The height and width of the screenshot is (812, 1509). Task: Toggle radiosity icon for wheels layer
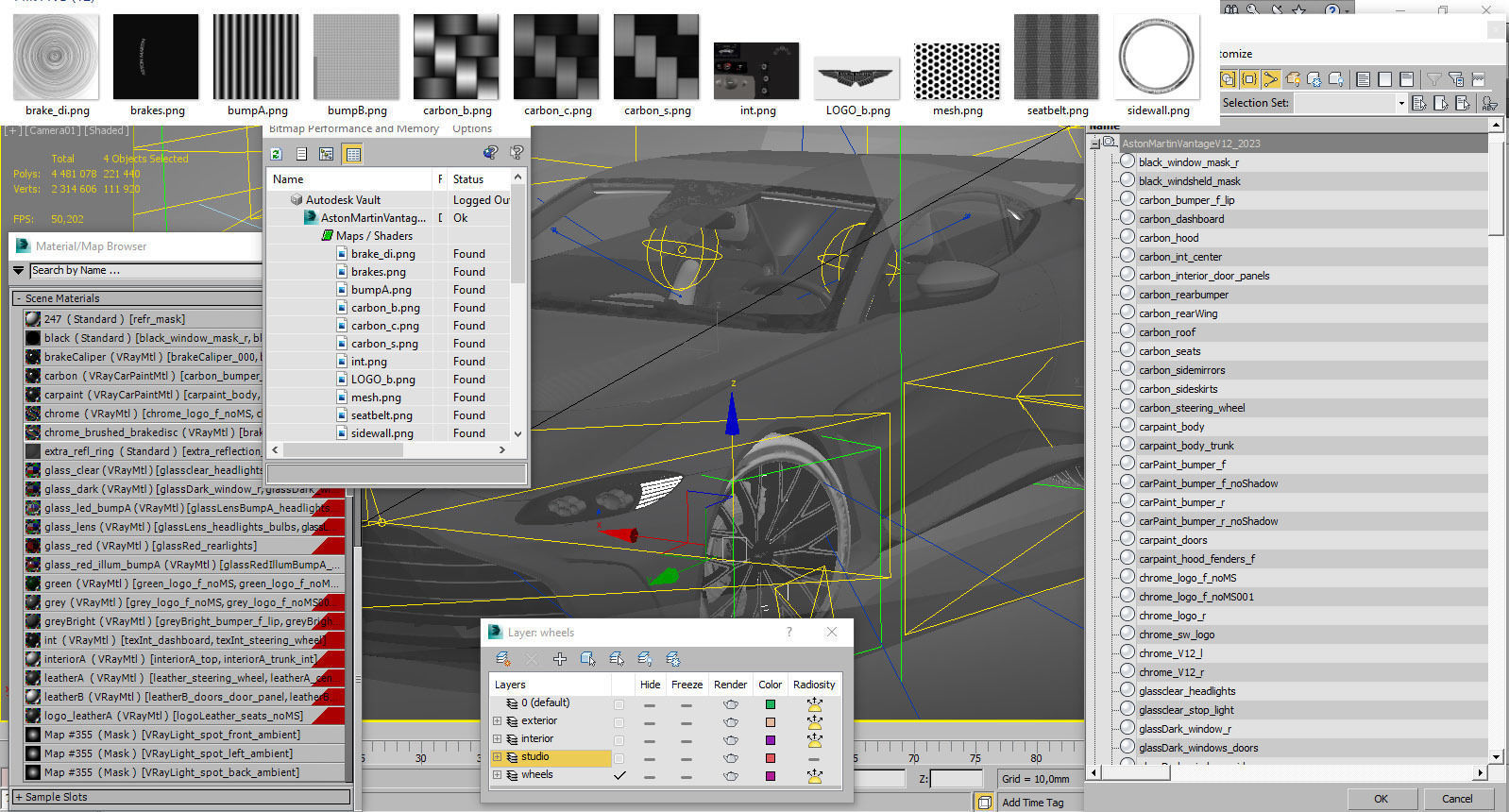tap(814, 775)
